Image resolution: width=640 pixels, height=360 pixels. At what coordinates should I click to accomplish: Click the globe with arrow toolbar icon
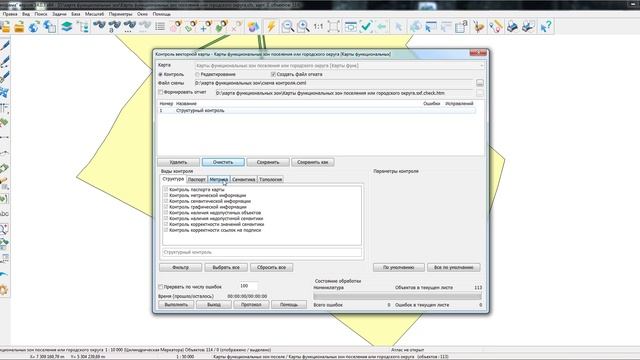coord(34,27)
